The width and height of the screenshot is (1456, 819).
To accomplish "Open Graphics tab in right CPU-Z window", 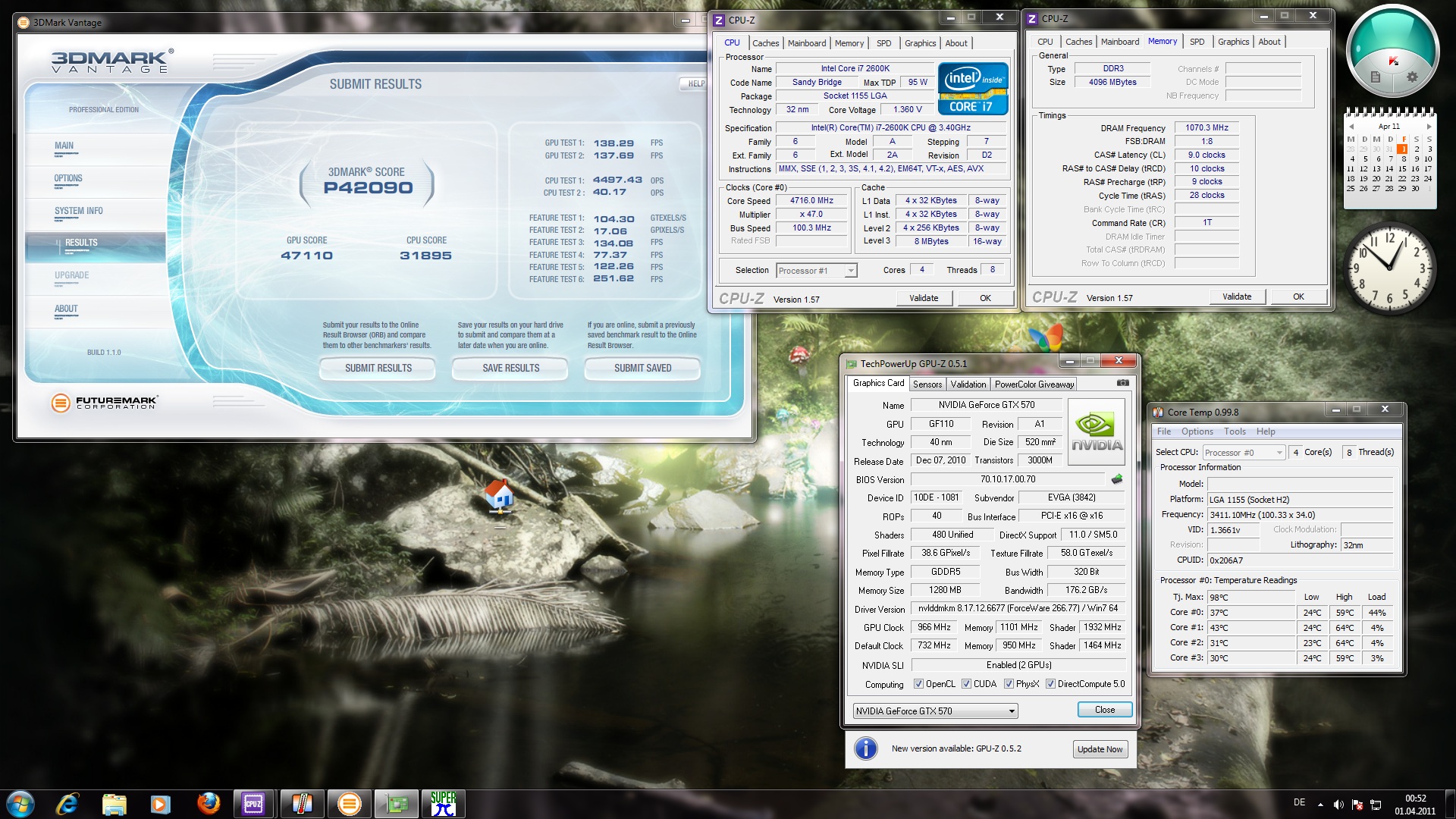I will pos(1233,42).
